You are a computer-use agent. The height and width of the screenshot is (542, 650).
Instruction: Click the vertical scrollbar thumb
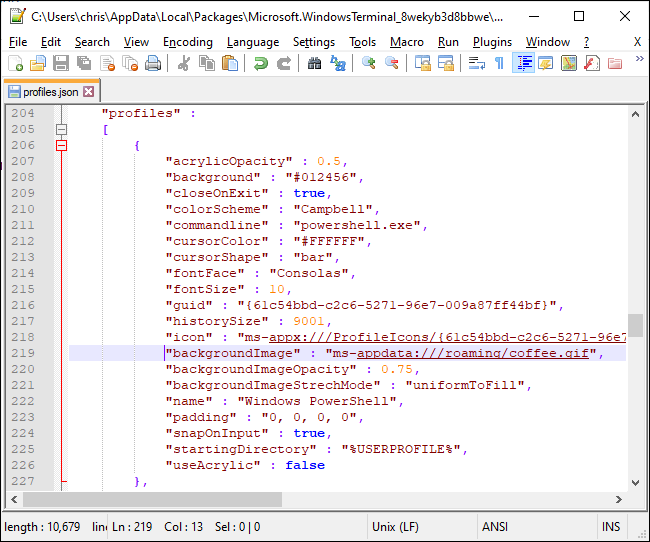coord(634,326)
